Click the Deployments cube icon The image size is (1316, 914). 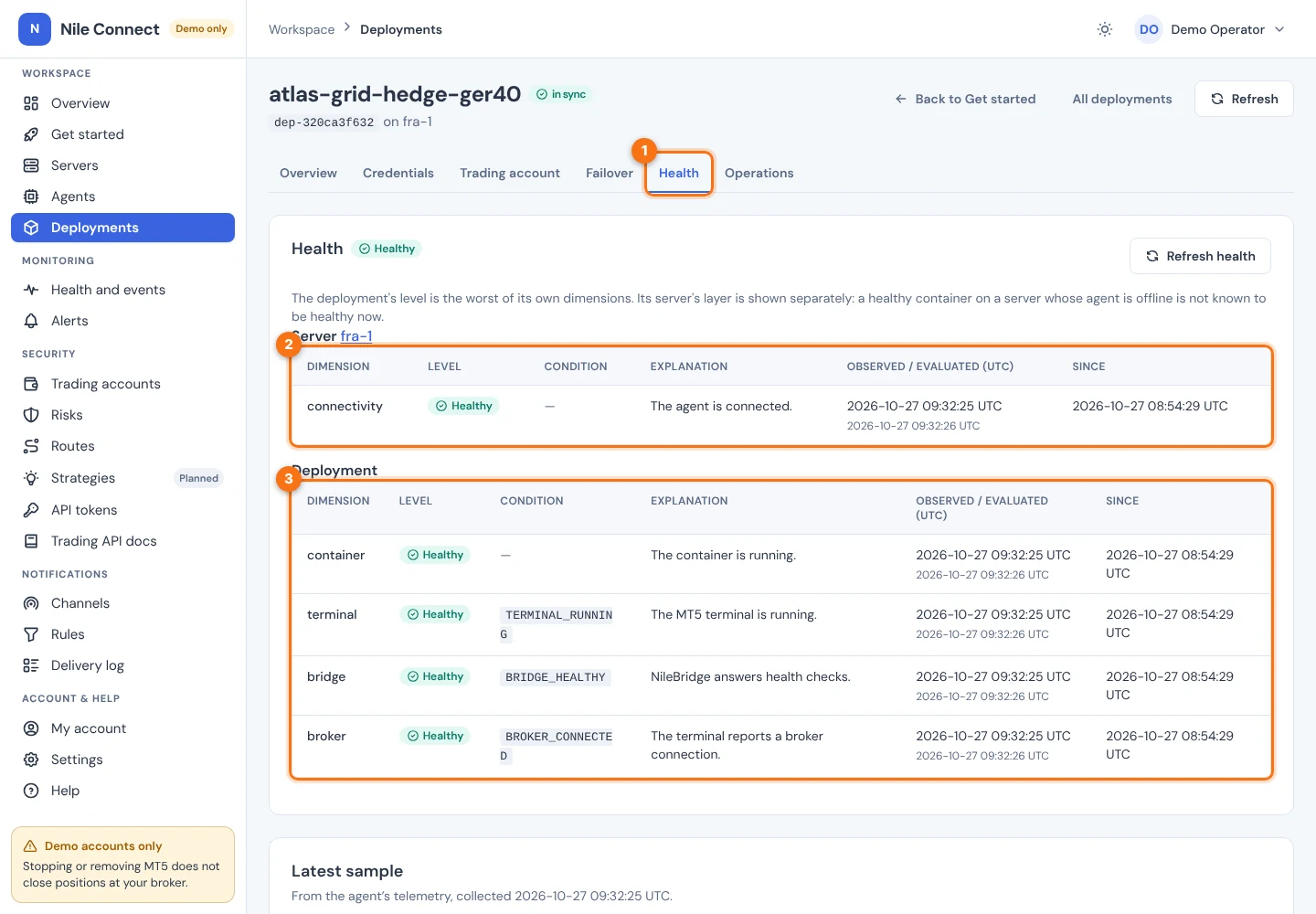(x=31, y=228)
